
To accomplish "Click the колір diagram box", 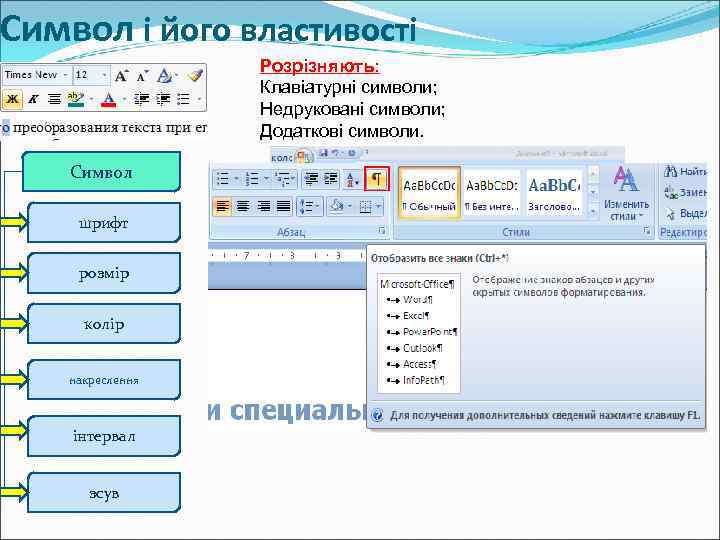I will [x=104, y=325].
